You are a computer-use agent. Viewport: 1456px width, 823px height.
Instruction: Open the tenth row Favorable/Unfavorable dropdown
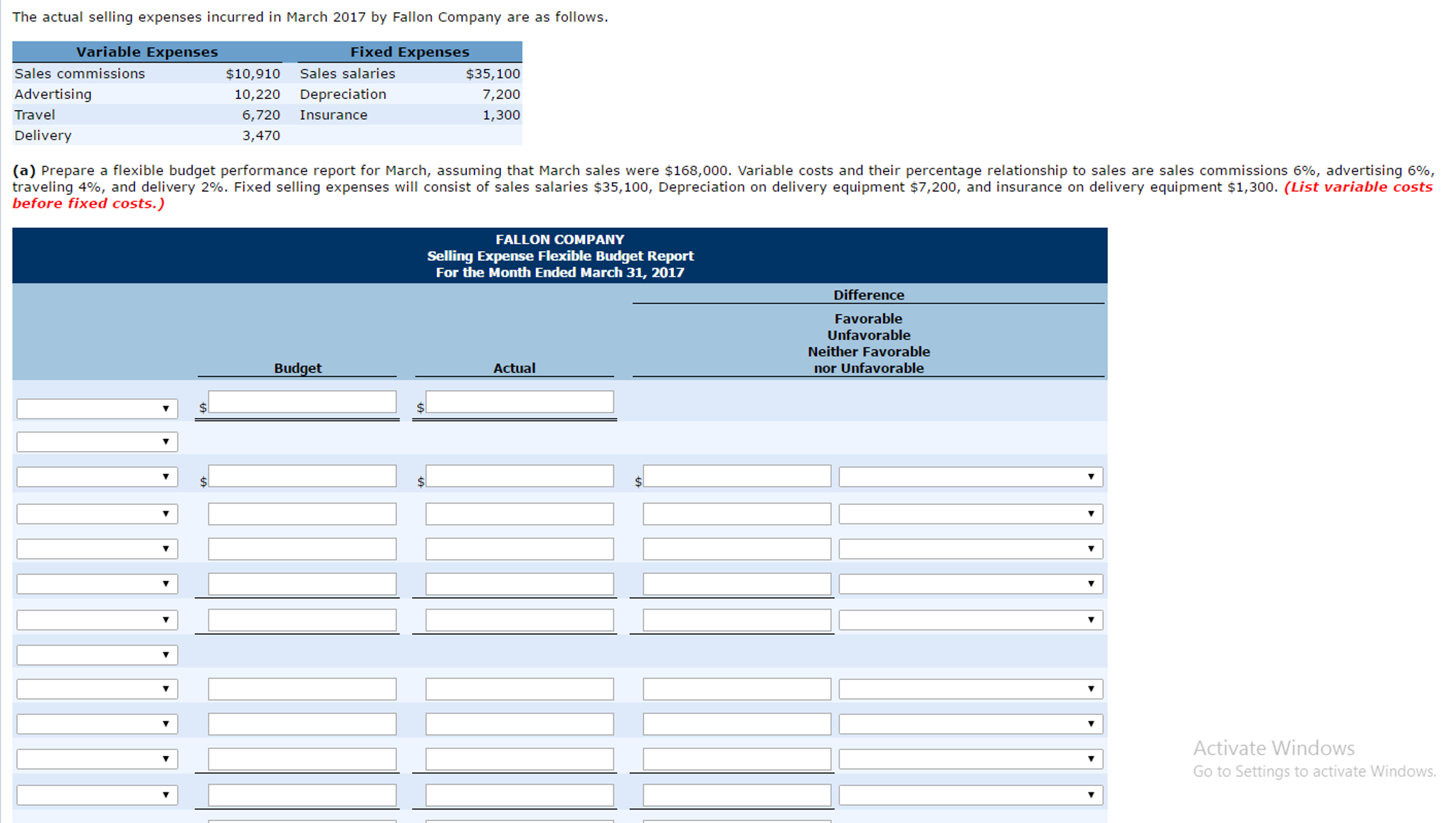tap(971, 724)
